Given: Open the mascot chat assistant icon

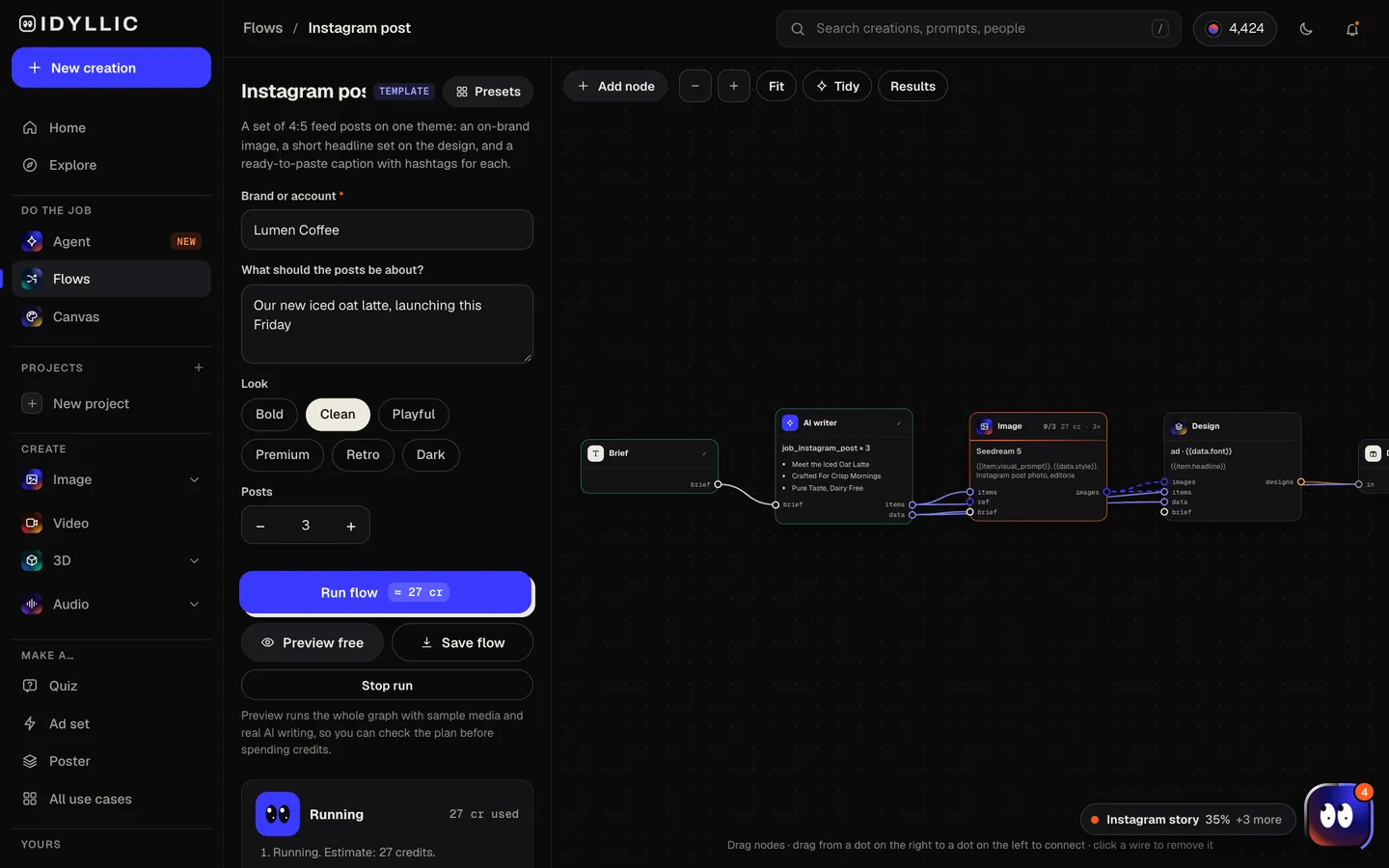Looking at the screenshot, I should [x=1338, y=816].
